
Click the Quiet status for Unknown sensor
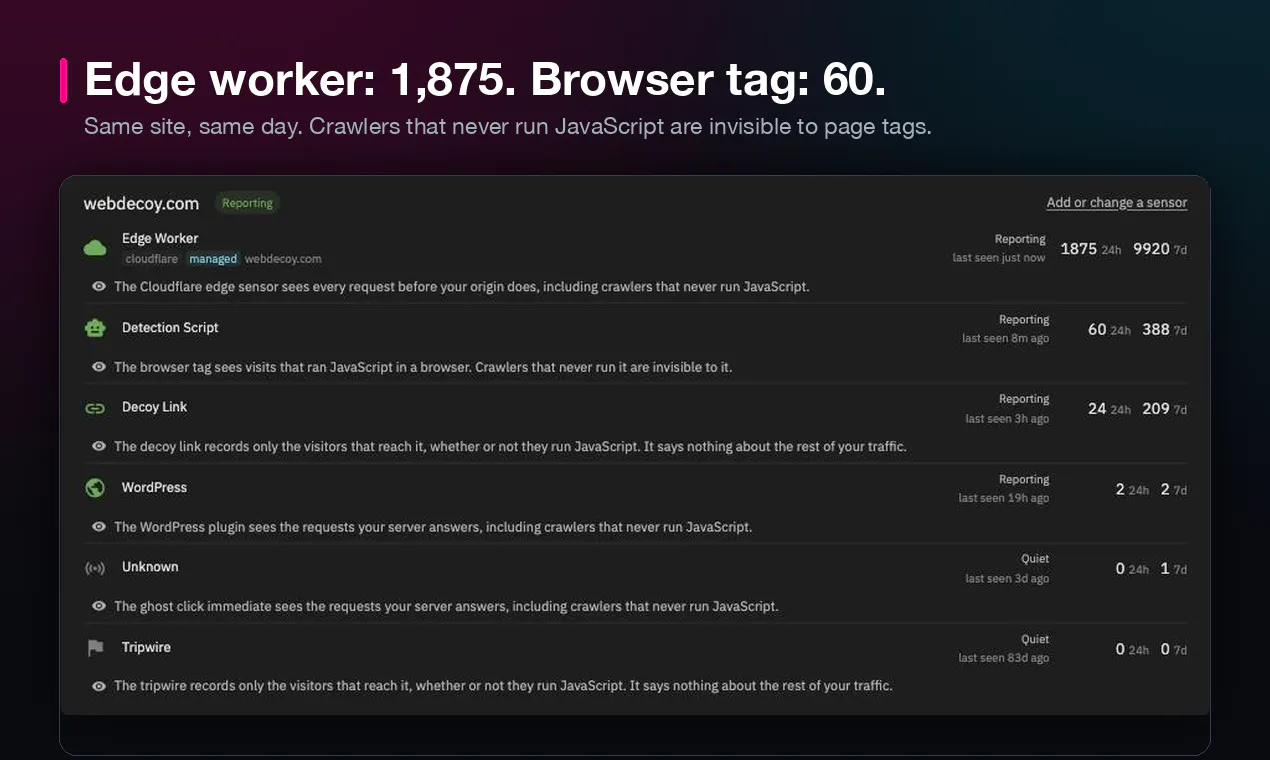(1035, 559)
